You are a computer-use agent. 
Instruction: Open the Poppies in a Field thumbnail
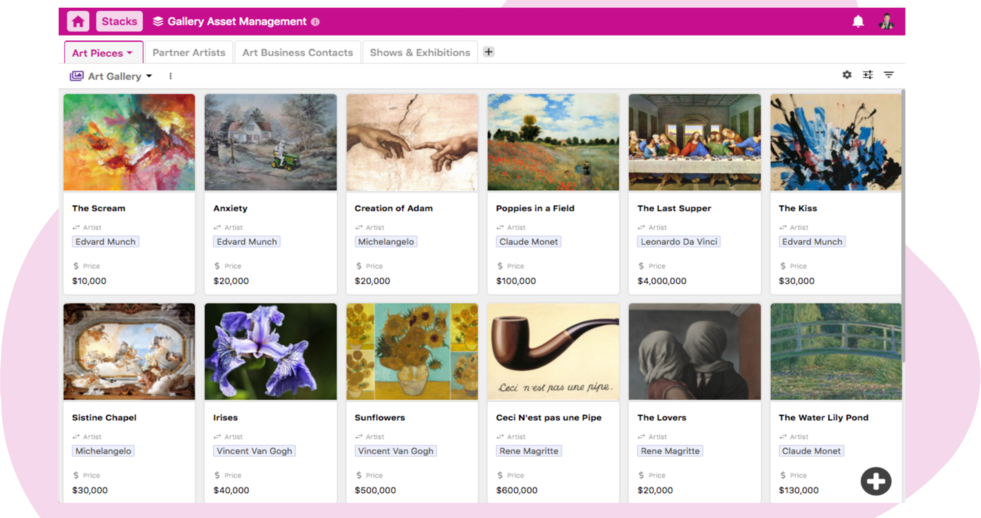[553, 142]
